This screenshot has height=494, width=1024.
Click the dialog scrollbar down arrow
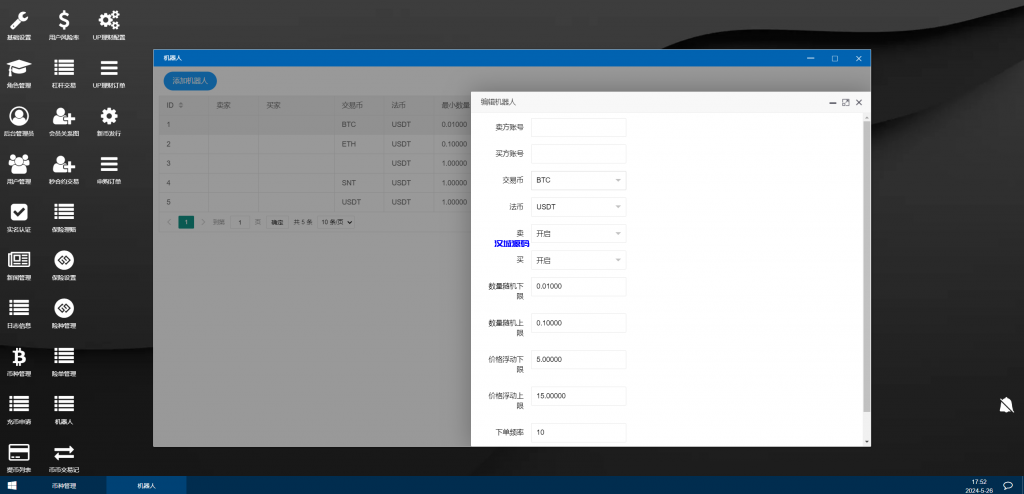pos(867,442)
